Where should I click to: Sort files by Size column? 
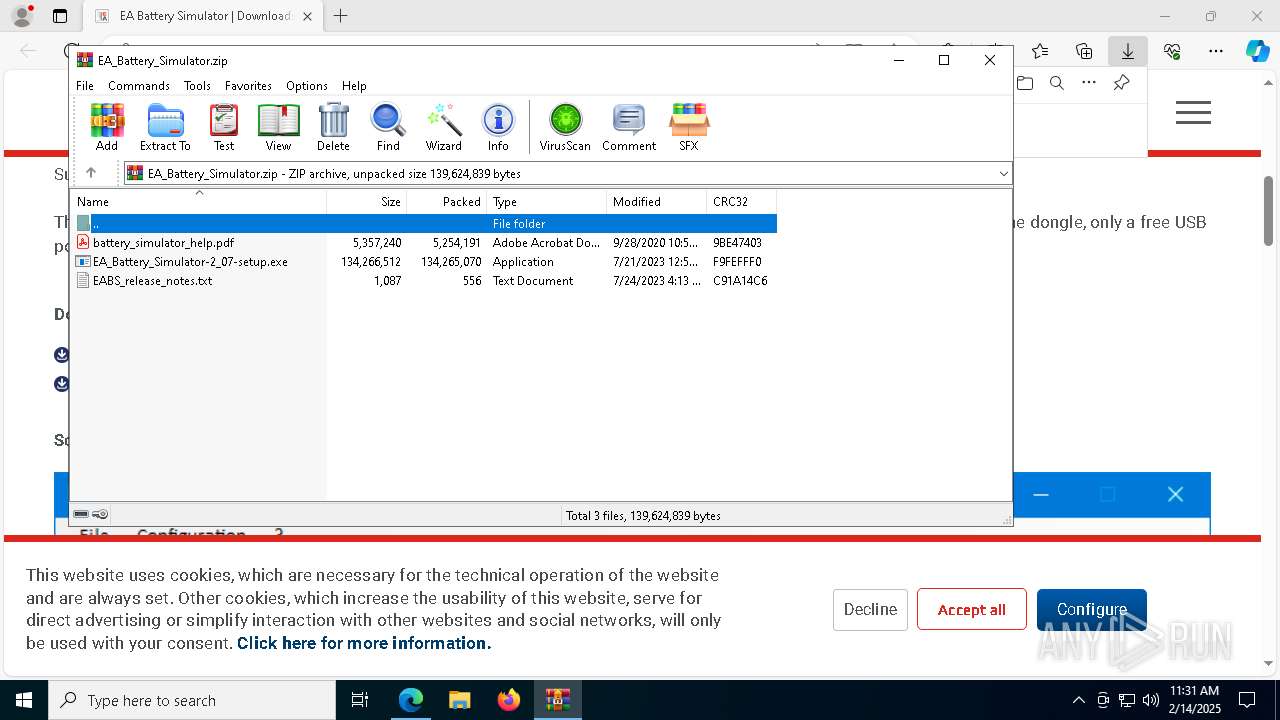367,202
